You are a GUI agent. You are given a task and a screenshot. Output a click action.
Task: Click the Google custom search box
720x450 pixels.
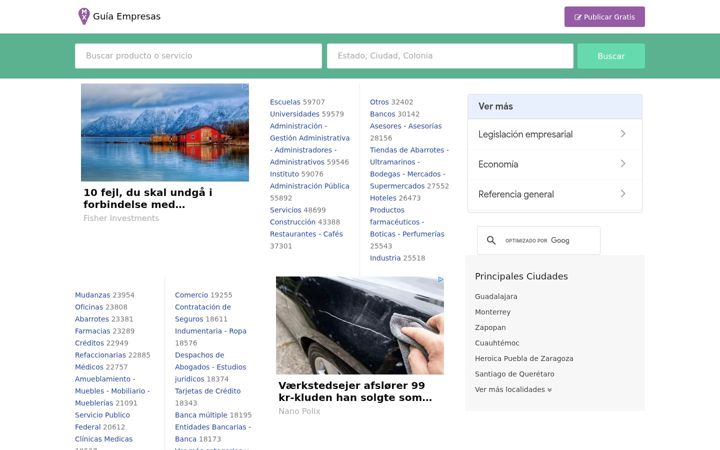tap(539, 240)
